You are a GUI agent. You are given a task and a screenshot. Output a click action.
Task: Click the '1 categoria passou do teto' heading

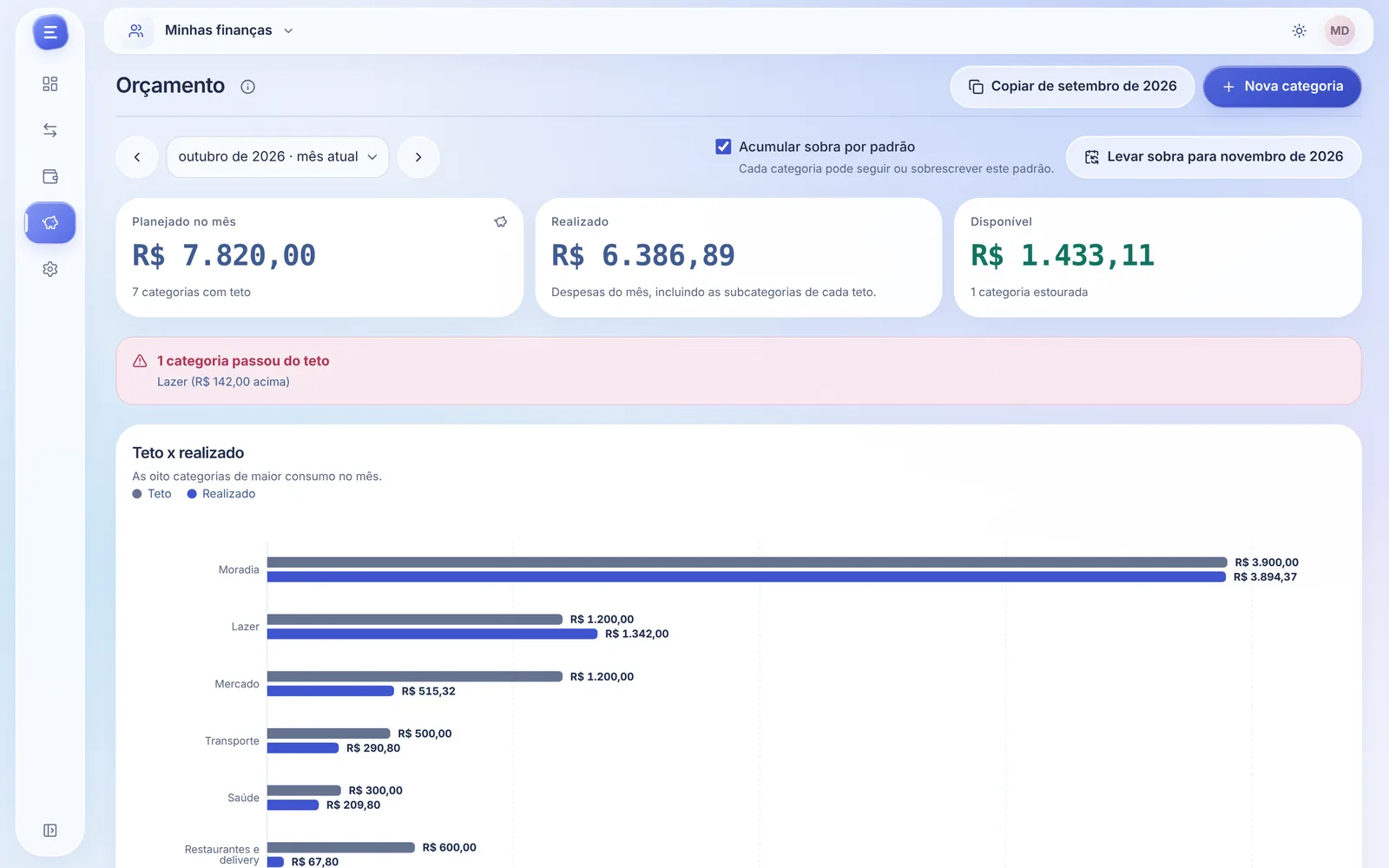pos(243,361)
